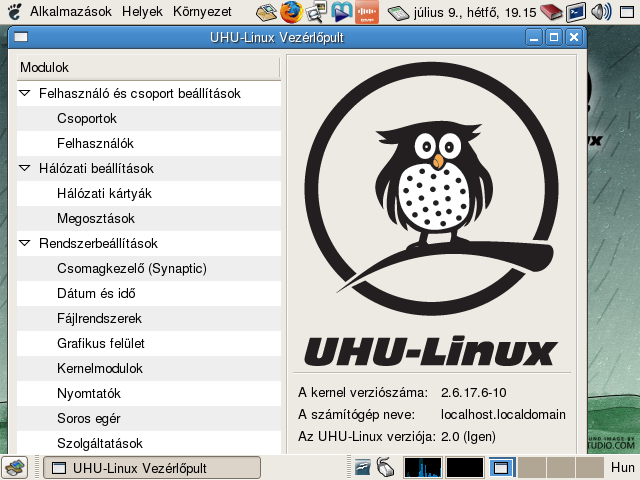Viewport: 640px width, 480px height.
Task: Click the show desktop icon in bottom panel
Action: point(15,468)
